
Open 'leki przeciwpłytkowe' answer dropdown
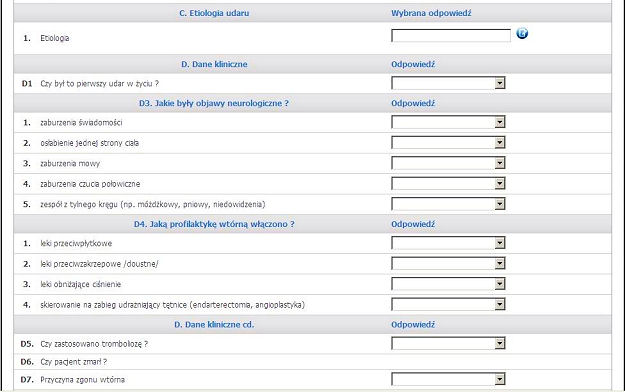point(448,243)
